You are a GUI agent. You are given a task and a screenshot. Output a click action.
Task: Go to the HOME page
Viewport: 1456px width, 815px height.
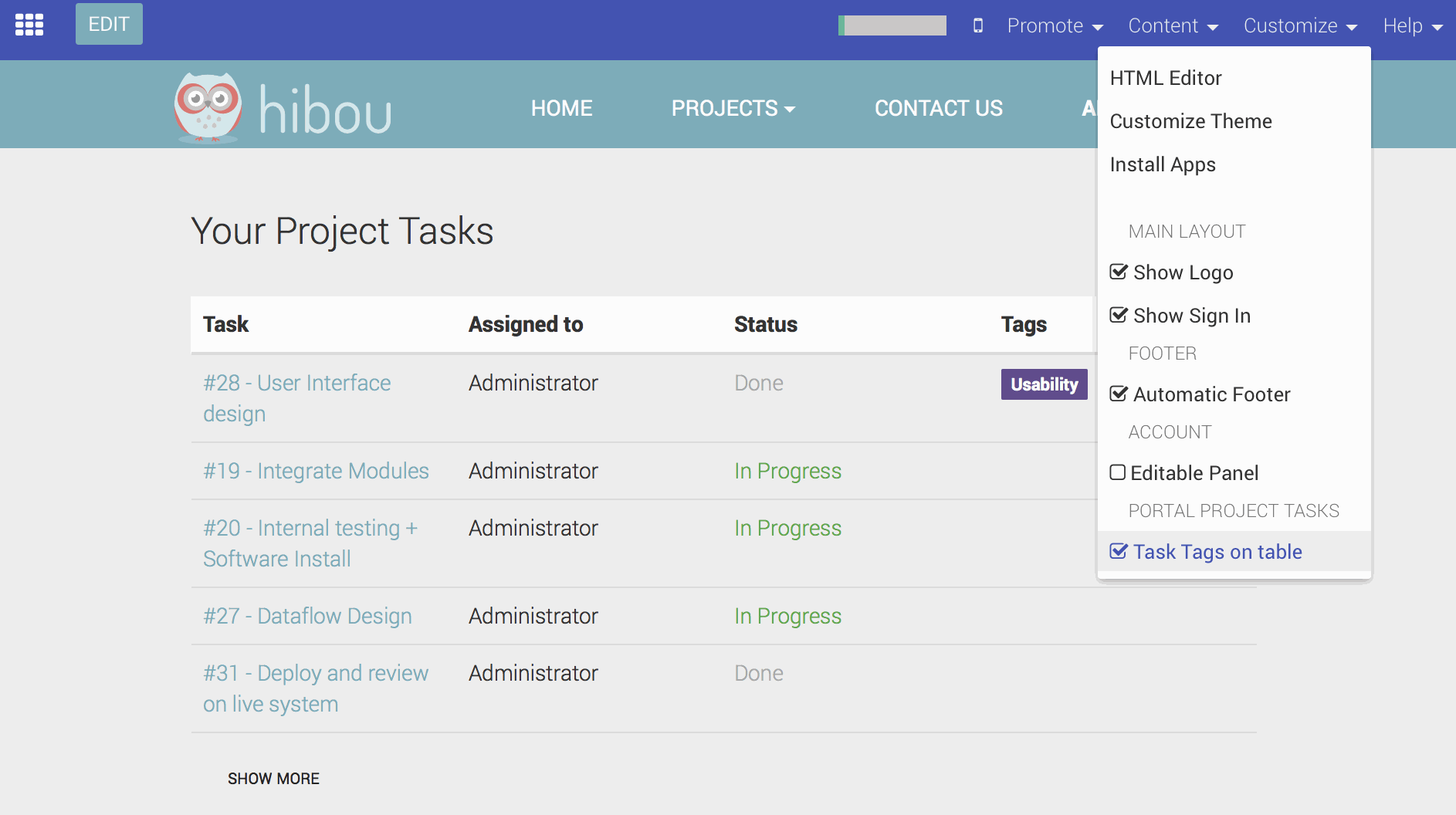[561, 108]
